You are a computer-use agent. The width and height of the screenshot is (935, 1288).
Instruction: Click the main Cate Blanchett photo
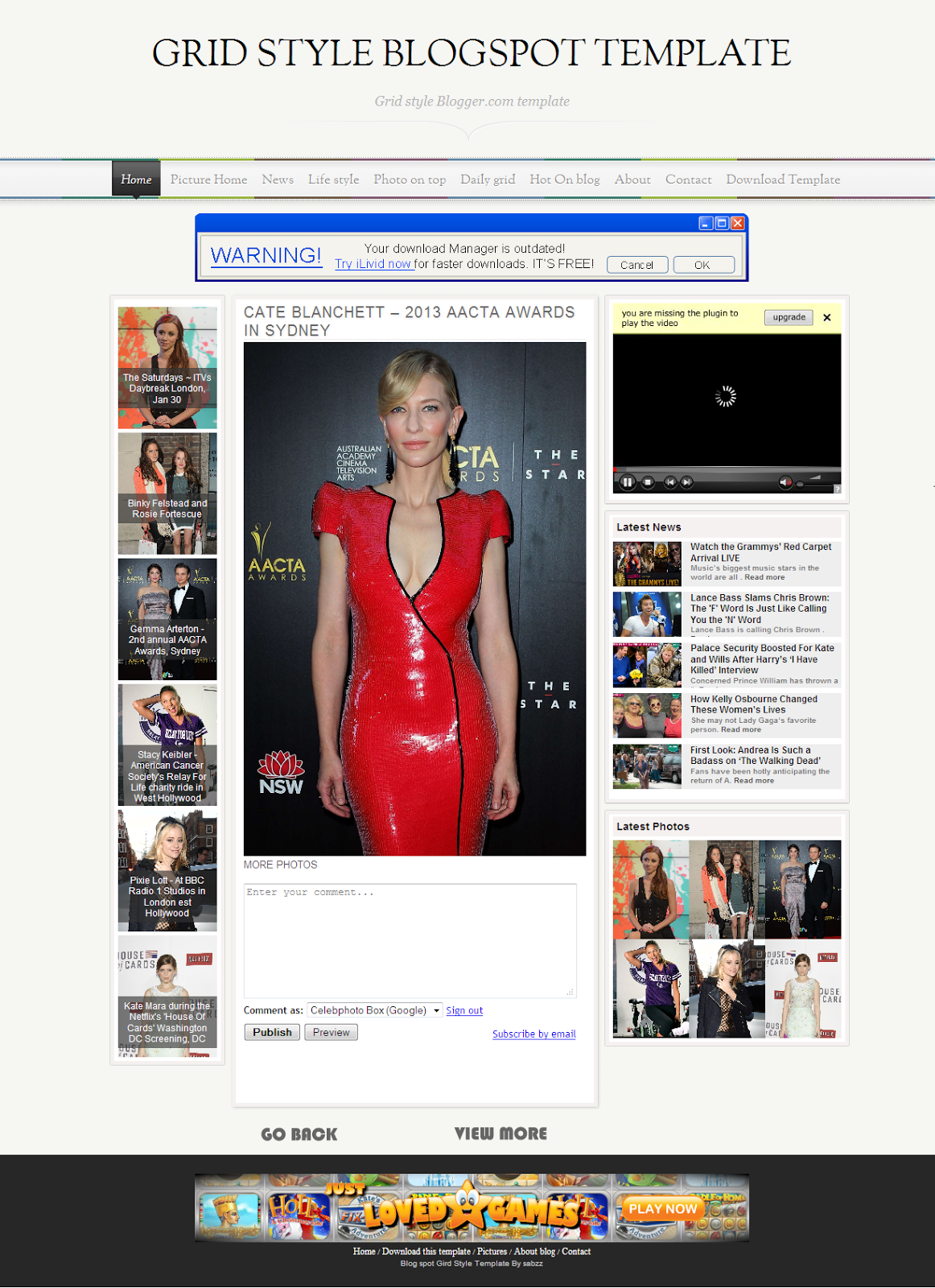tap(414, 599)
